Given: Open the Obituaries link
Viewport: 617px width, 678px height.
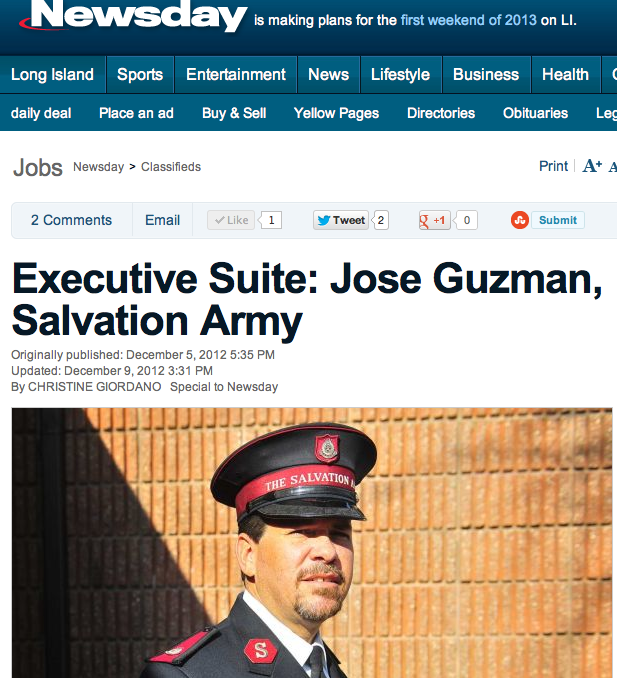Looking at the screenshot, I should pyautogui.click(x=535, y=113).
